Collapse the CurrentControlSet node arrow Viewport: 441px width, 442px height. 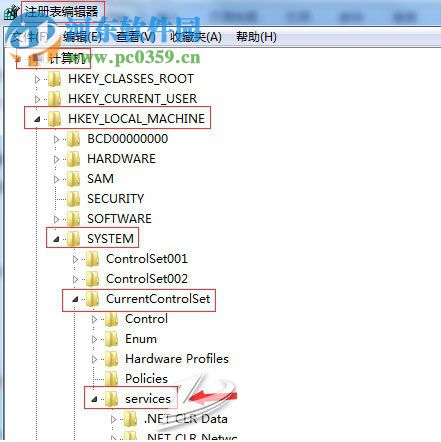tap(75, 299)
